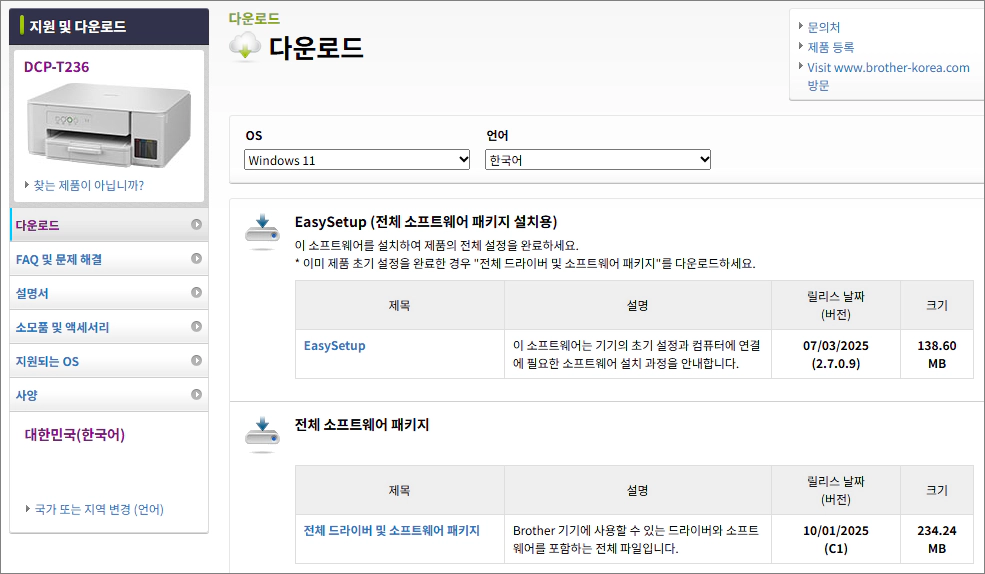Image resolution: width=985 pixels, height=574 pixels.
Task: Click the DCP-T236 printer product image
Action: click(109, 125)
